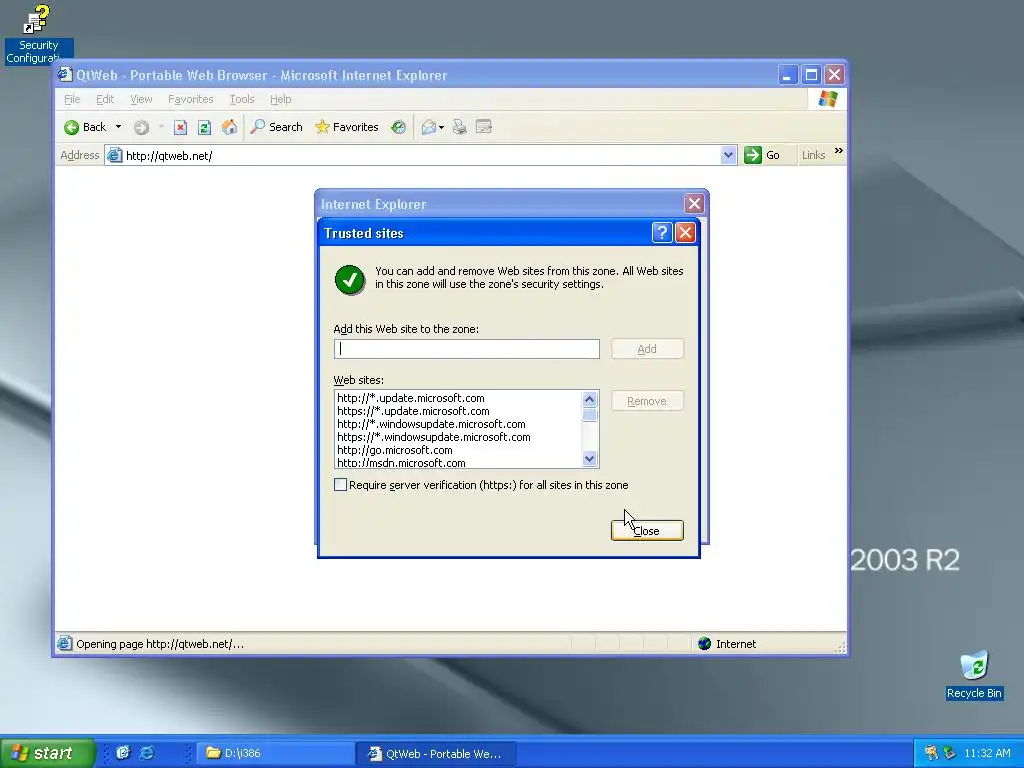Click the Close button in the Trusted sites dialog

click(x=647, y=530)
